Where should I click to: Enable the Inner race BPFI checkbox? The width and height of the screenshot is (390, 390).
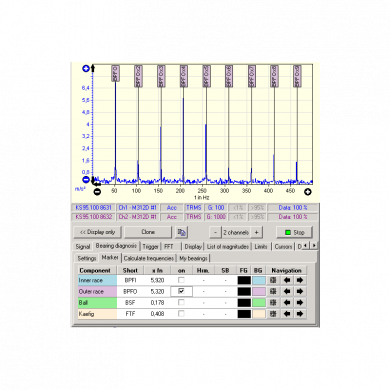pyautogui.click(x=181, y=280)
